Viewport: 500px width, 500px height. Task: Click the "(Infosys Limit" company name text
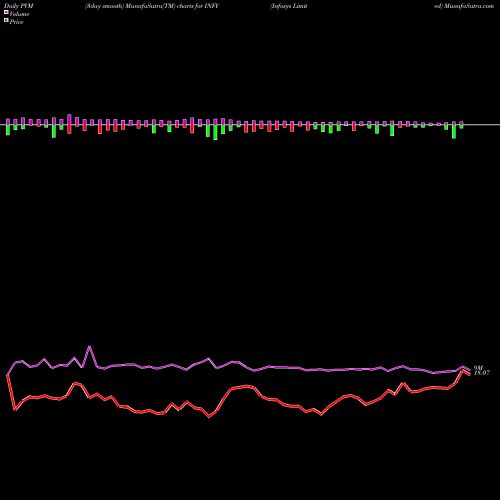289,6
